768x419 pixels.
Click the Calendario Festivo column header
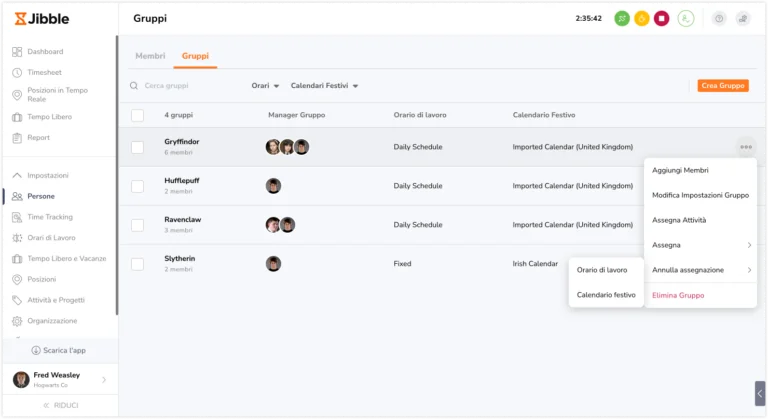click(544, 115)
